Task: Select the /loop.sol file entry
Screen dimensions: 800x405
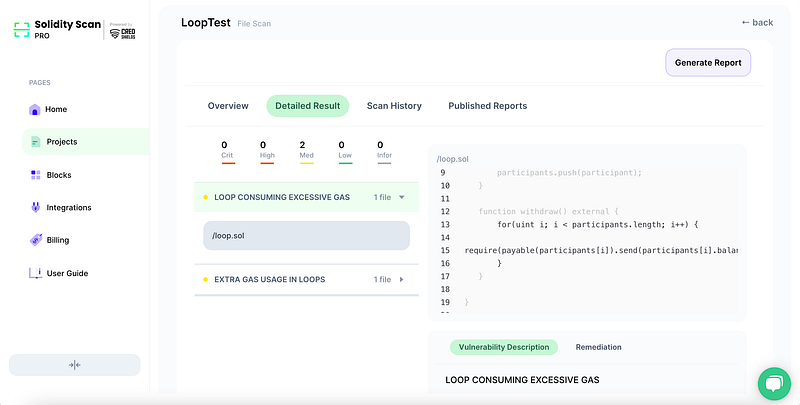Action: click(x=306, y=235)
